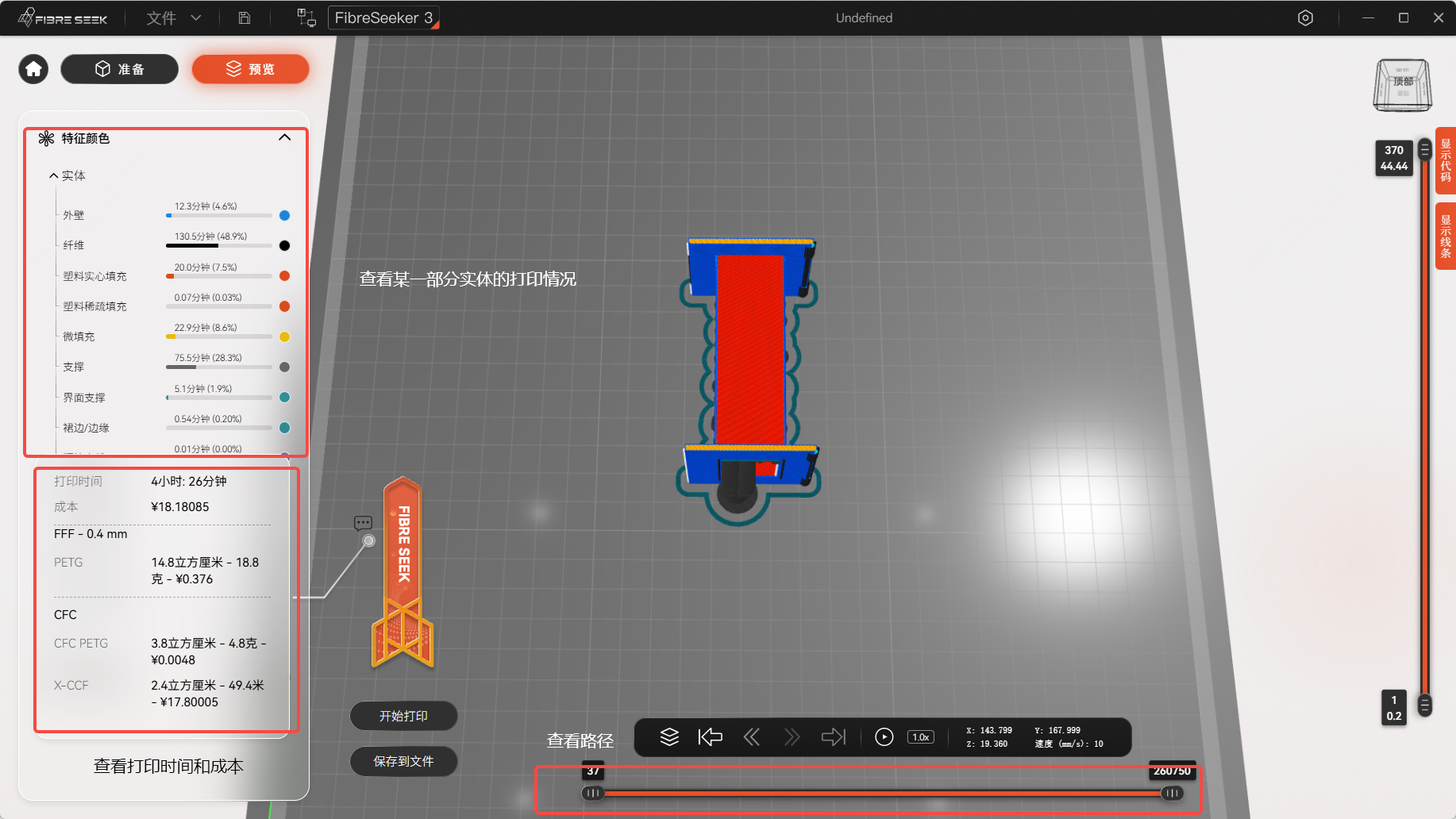Click the layers stack icon in path toolbar
Screen dimensions: 1456x819
tap(669, 737)
